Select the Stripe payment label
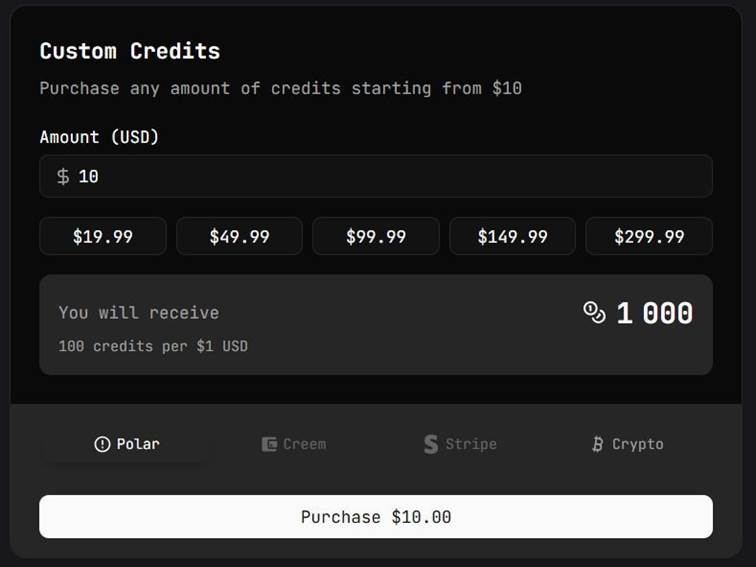 [x=470, y=444]
